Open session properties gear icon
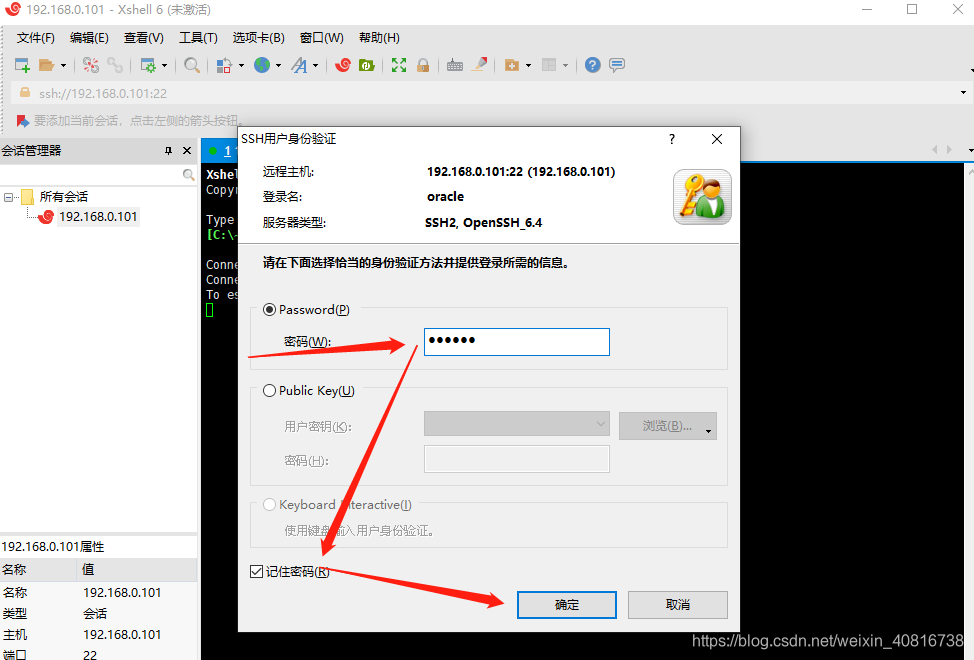This screenshot has height=660, width=974. [x=148, y=65]
